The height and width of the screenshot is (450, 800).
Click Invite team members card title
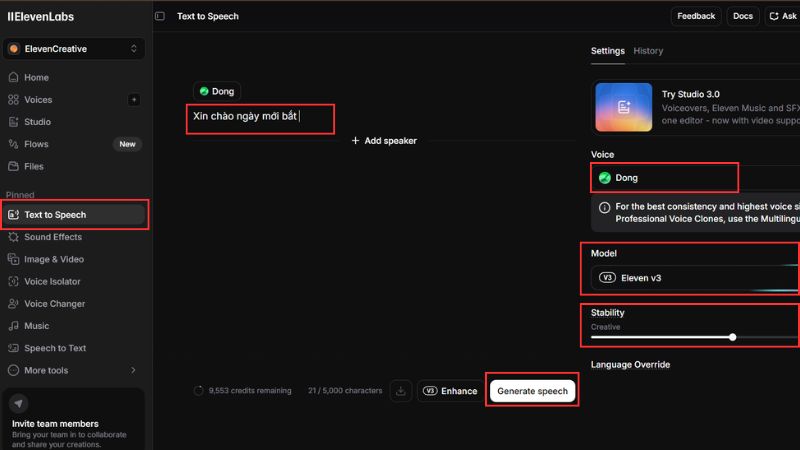[x=55, y=423]
